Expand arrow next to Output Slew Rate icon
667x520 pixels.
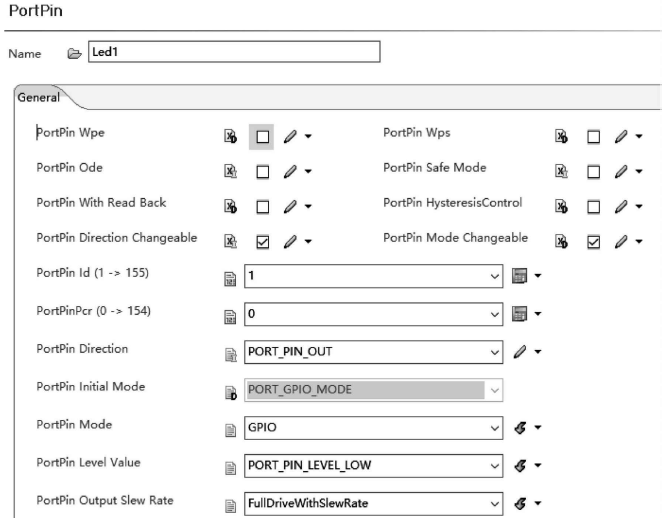(x=538, y=503)
